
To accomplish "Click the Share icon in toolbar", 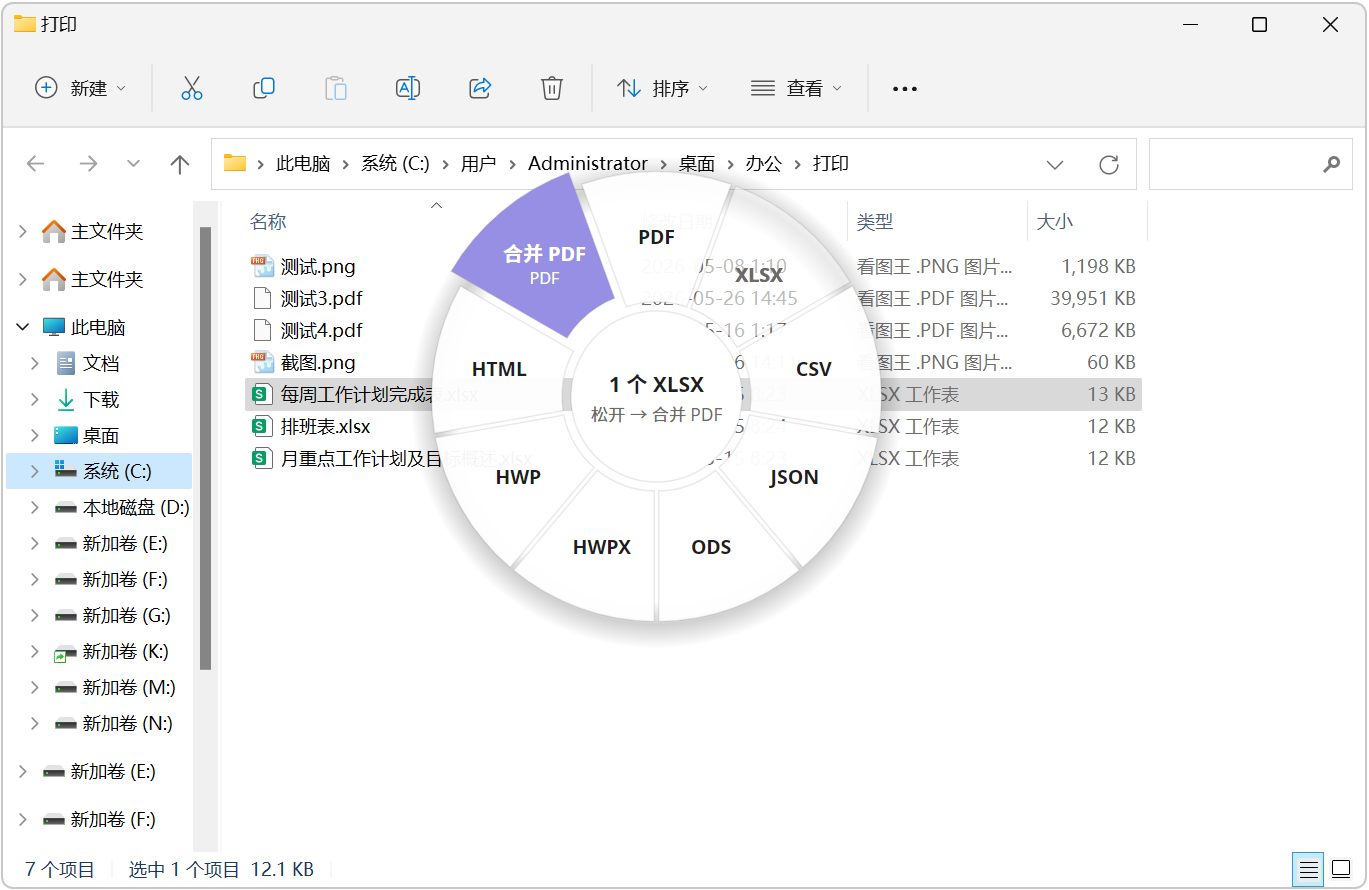I will coord(480,88).
